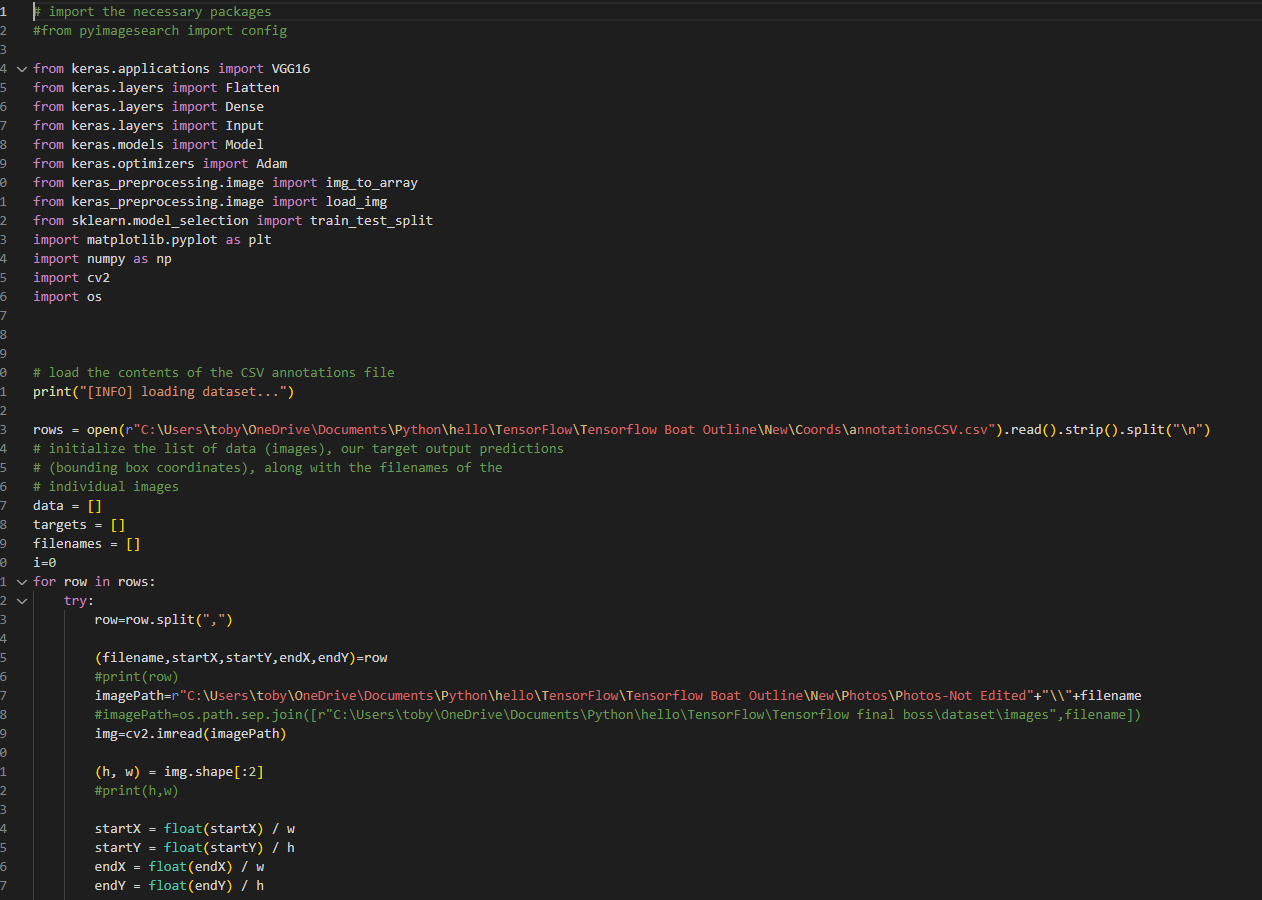Collapse the import block fold chevron at VGG16 line
This screenshot has height=900, width=1262.
click(21, 69)
